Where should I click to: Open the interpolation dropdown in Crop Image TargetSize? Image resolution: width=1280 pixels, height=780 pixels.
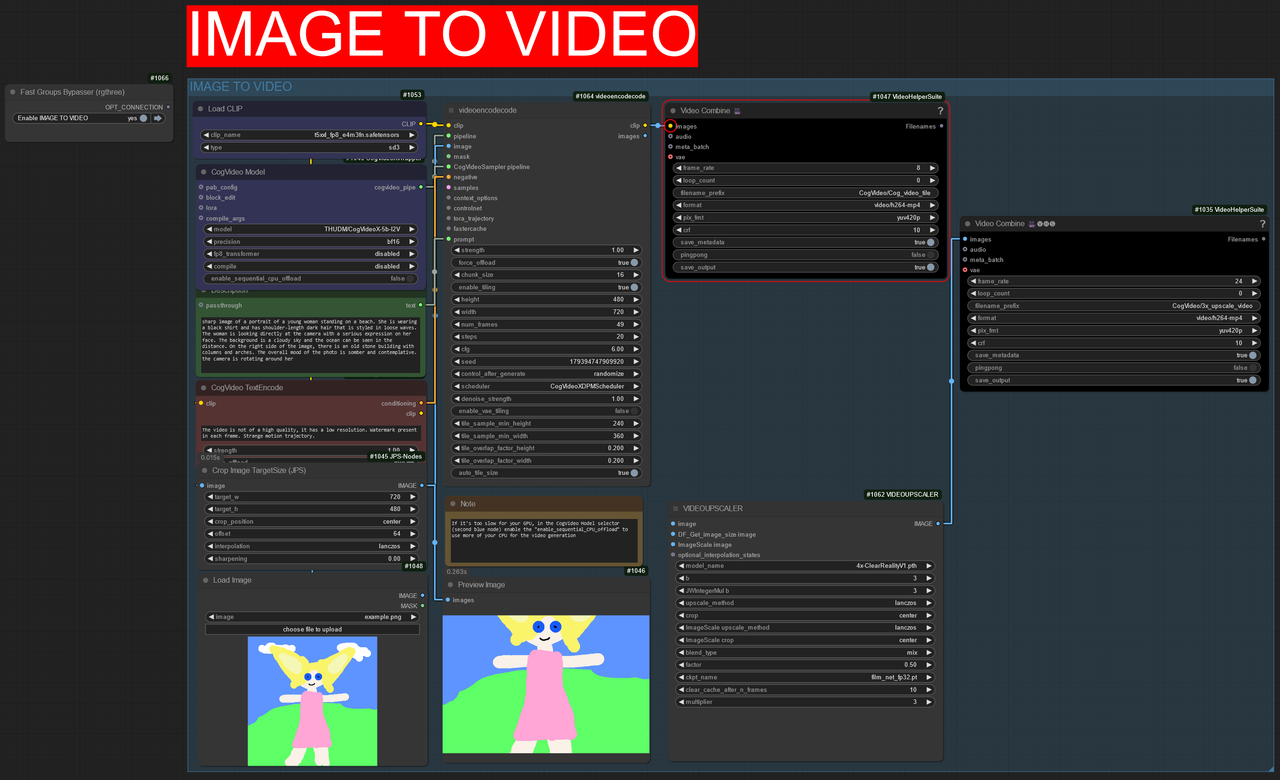311,546
